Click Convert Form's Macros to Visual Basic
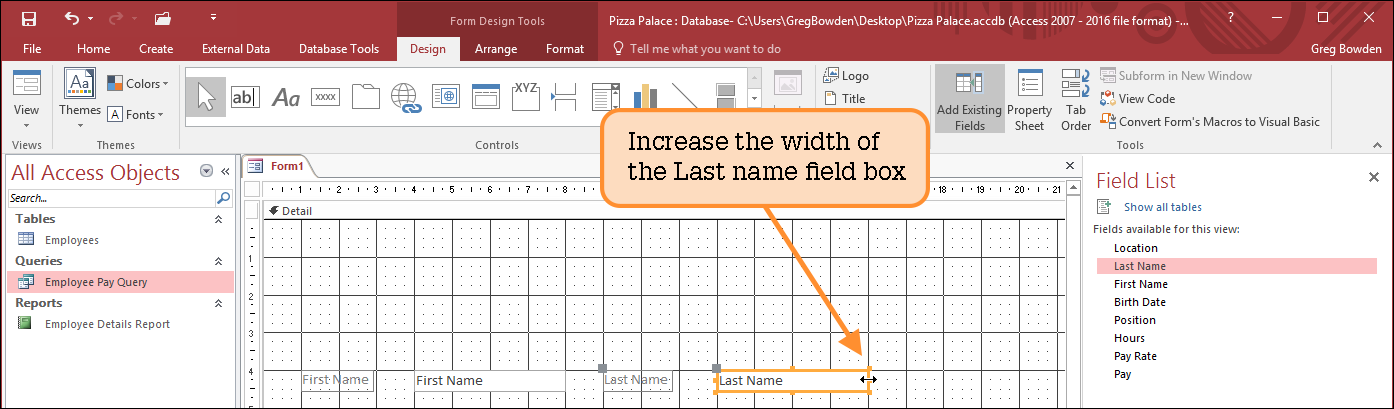The height and width of the screenshot is (409, 1394). (x=1210, y=121)
